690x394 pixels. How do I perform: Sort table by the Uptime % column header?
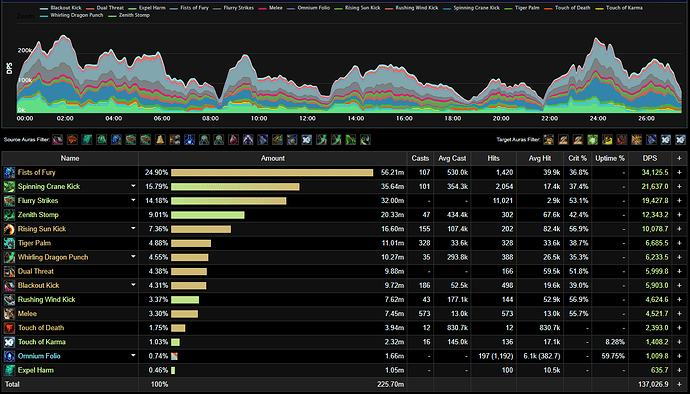pyautogui.click(x=609, y=158)
